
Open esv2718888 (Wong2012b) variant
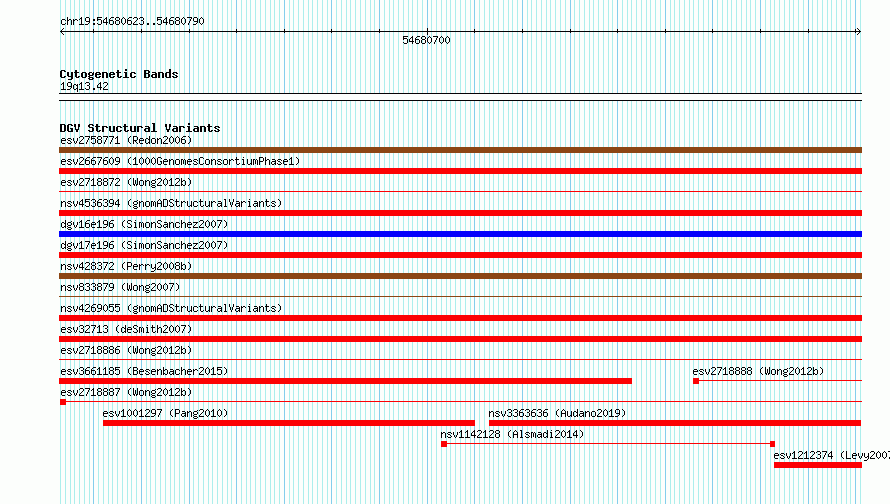758,371
